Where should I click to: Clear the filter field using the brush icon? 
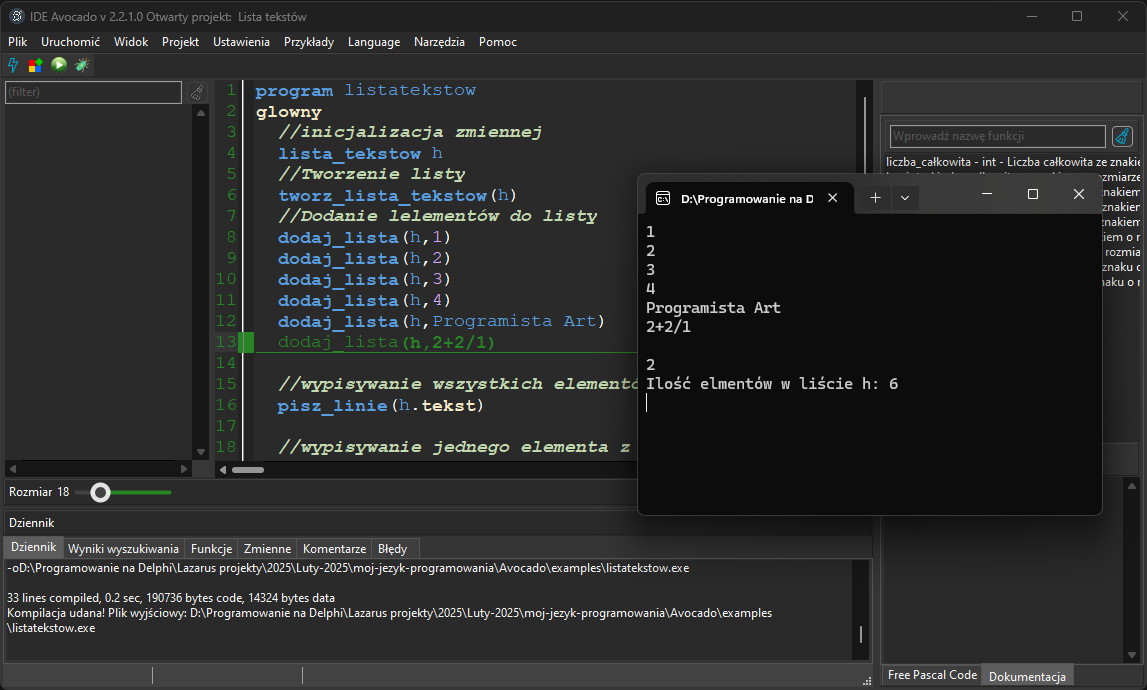pyautogui.click(x=197, y=91)
